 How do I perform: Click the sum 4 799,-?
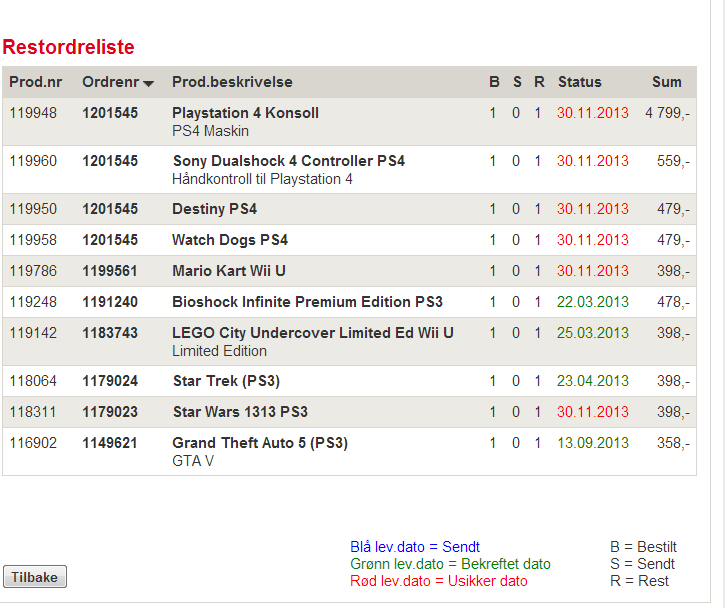pyautogui.click(x=667, y=113)
